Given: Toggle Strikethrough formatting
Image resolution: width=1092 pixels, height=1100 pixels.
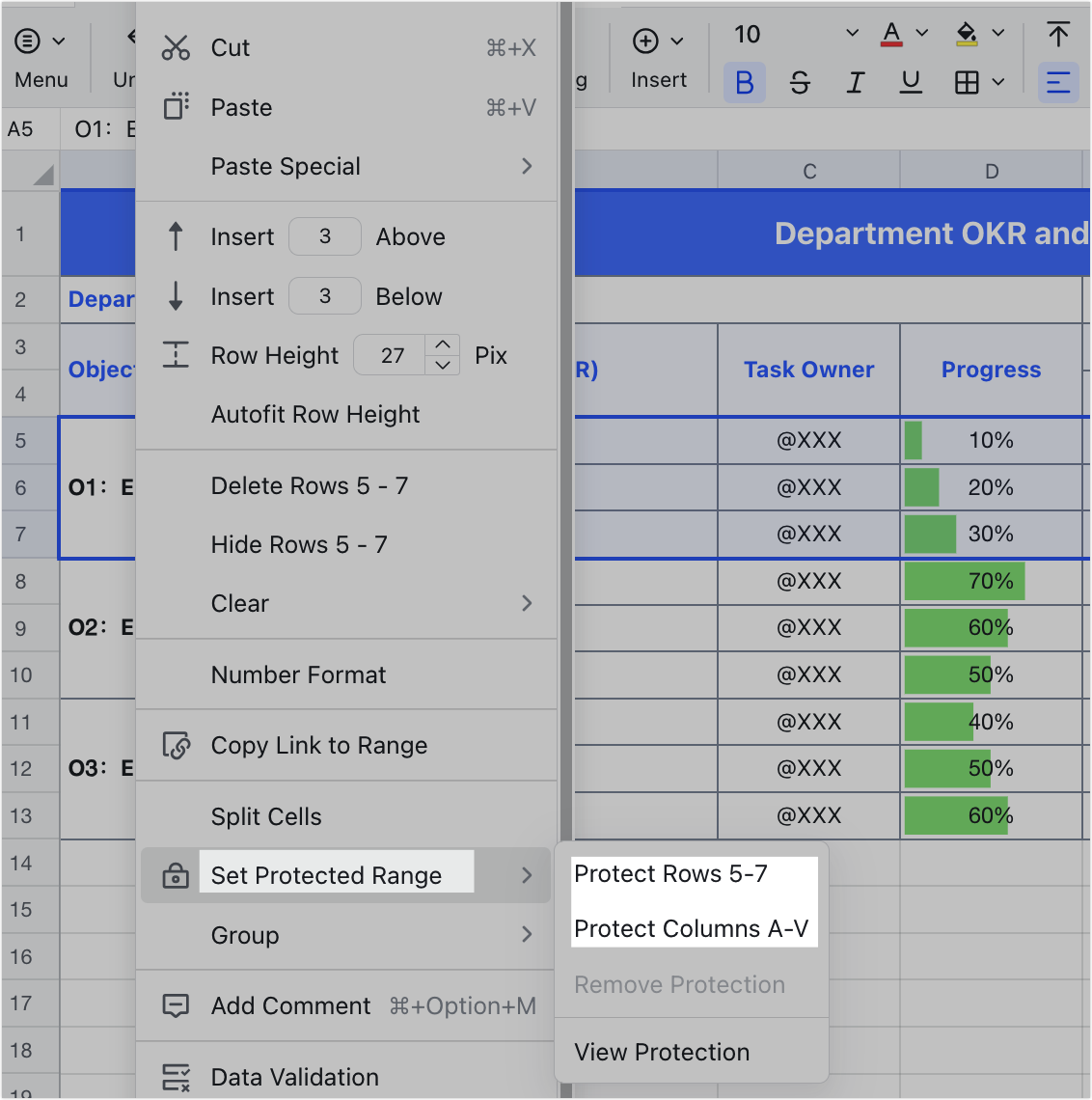Looking at the screenshot, I should [800, 83].
